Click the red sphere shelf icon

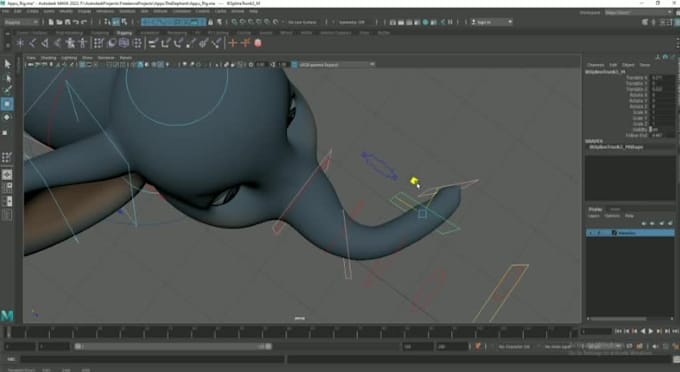(258, 43)
